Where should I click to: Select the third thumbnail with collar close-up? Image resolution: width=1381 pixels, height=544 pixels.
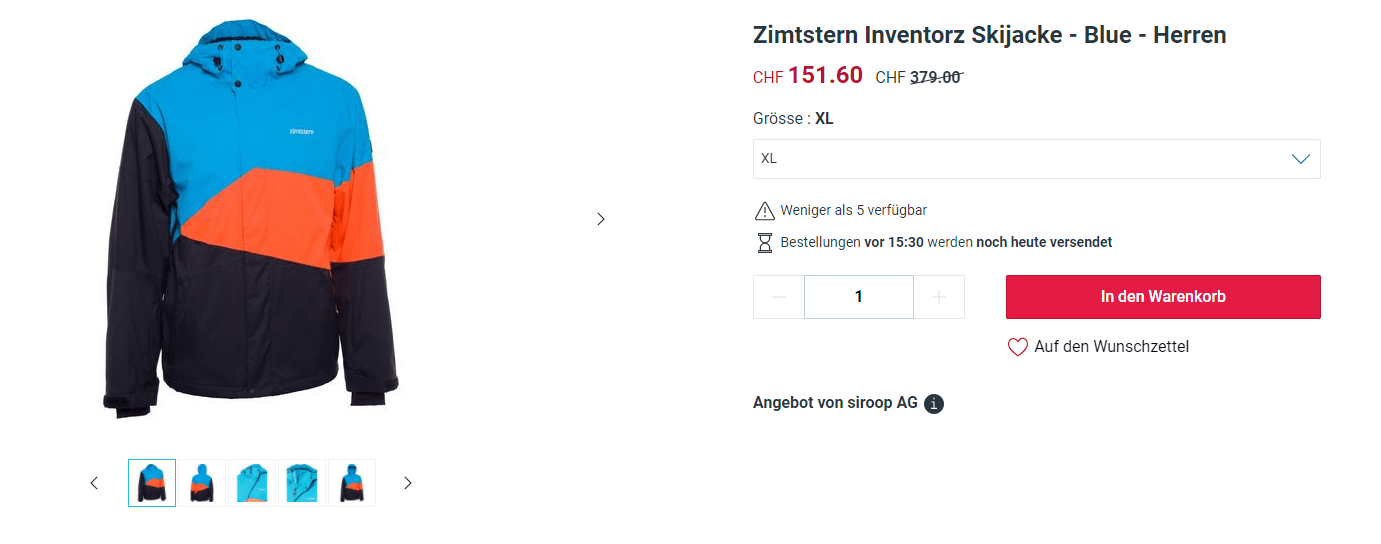coord(252,483)
